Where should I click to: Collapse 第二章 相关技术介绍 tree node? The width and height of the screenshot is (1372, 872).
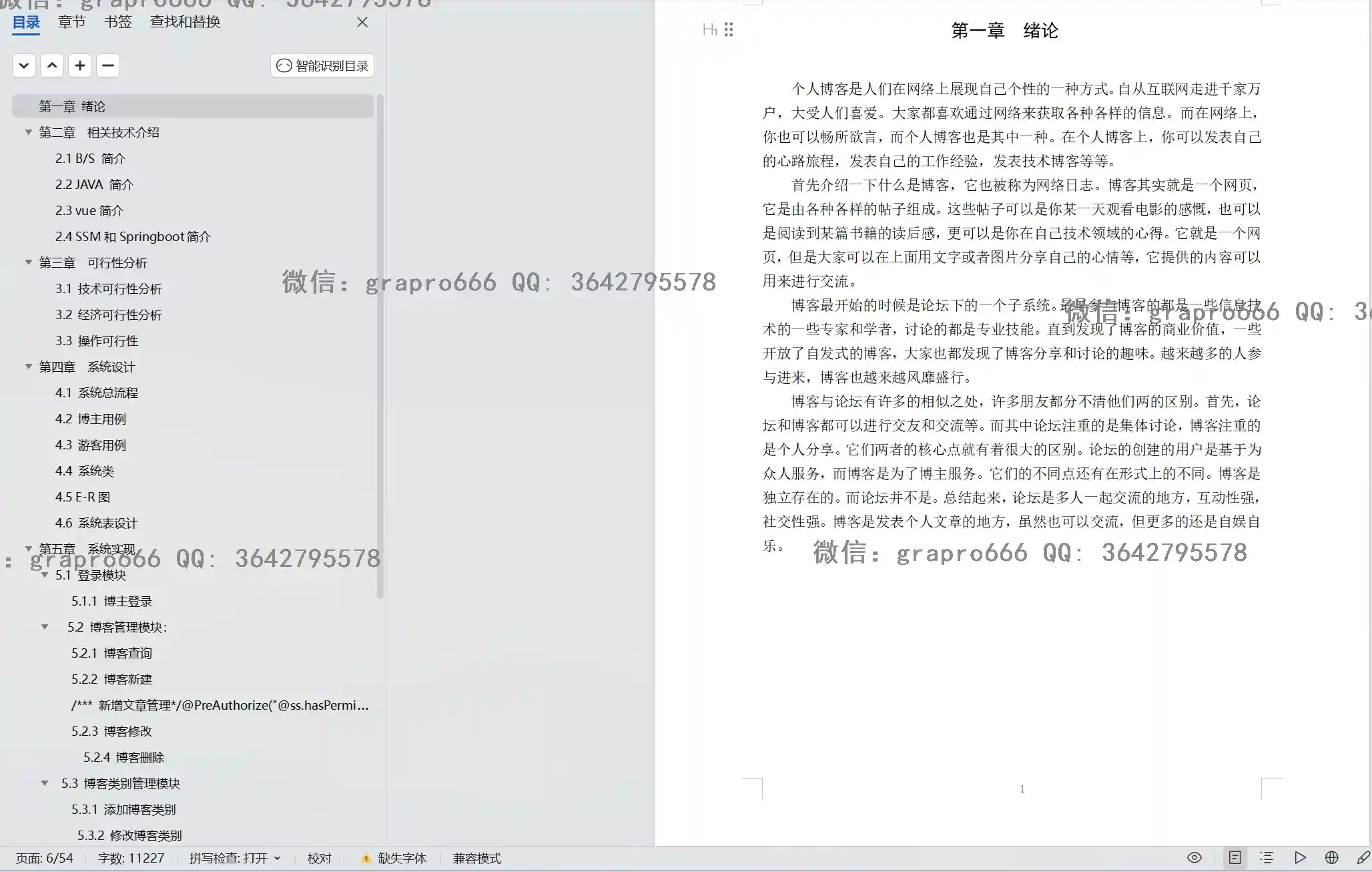tap(29, 132)
